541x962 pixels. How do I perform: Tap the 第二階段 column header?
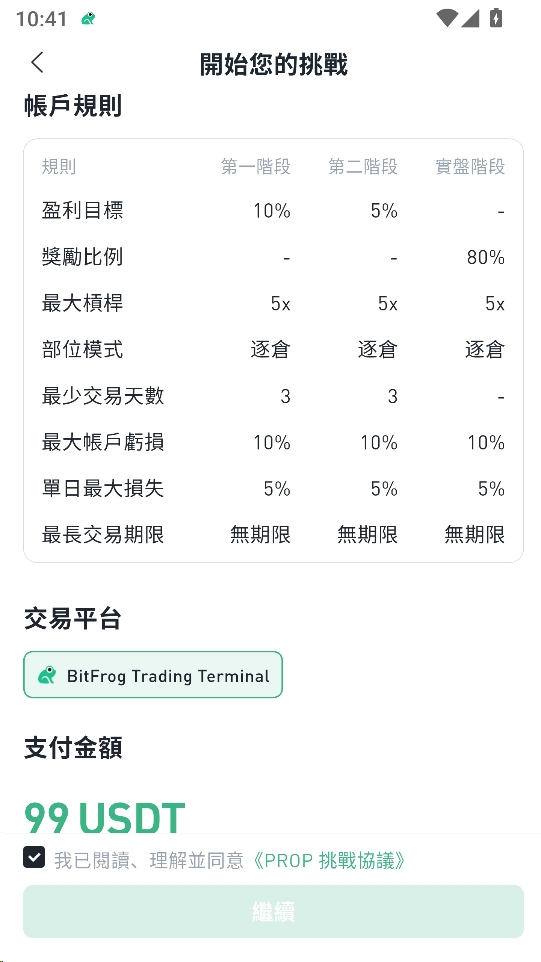coord(363,167)
